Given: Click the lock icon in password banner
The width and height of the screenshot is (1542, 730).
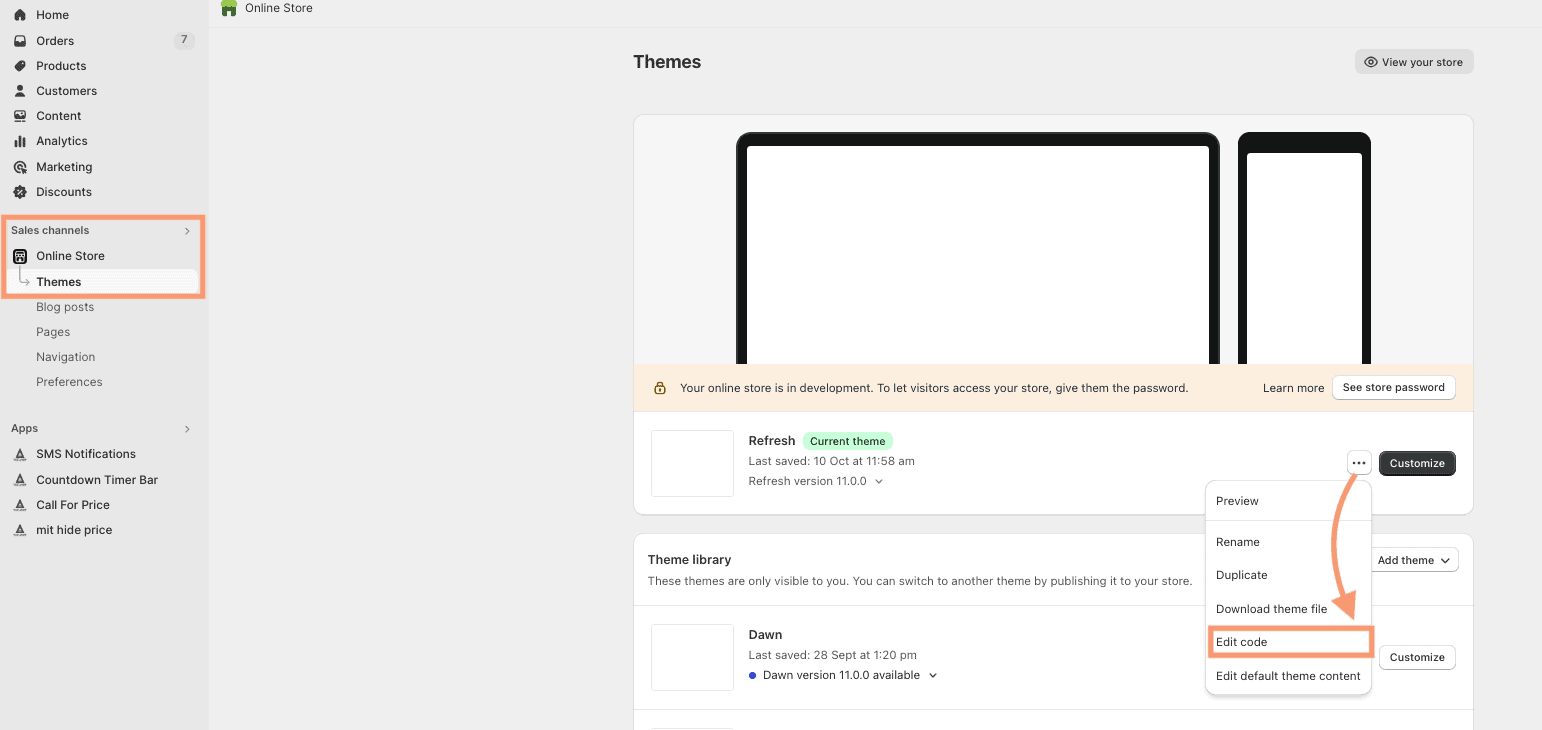Looking at the screenshot, I should (x=660, y=388).
